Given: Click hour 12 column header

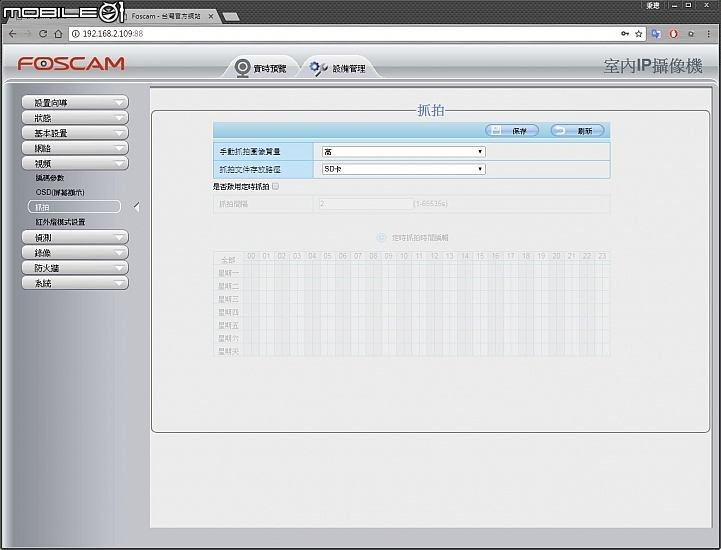Looking at the screenshot, I should click(434, 256).
